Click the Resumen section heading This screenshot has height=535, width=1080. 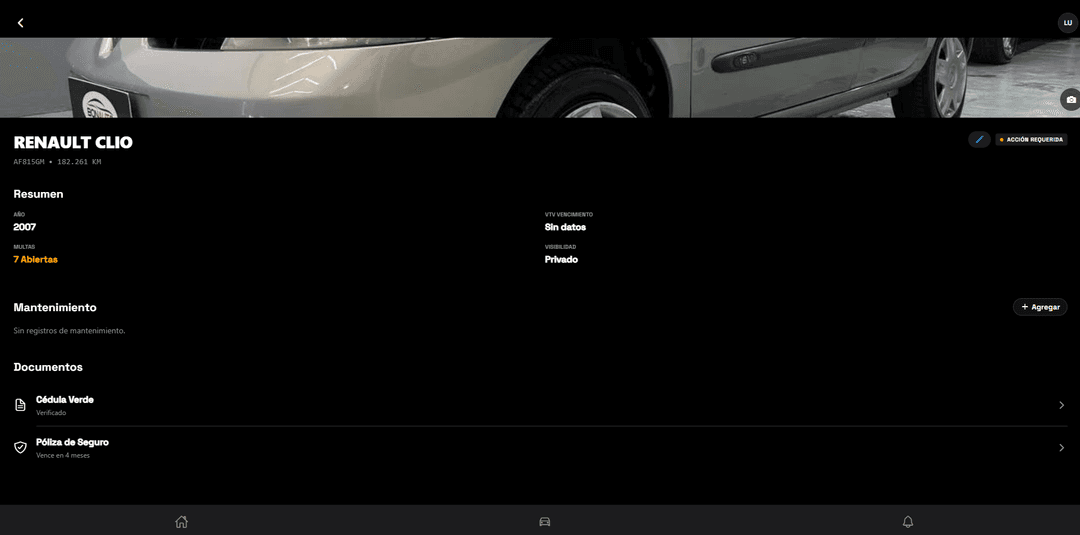click(x=39, y=194)
